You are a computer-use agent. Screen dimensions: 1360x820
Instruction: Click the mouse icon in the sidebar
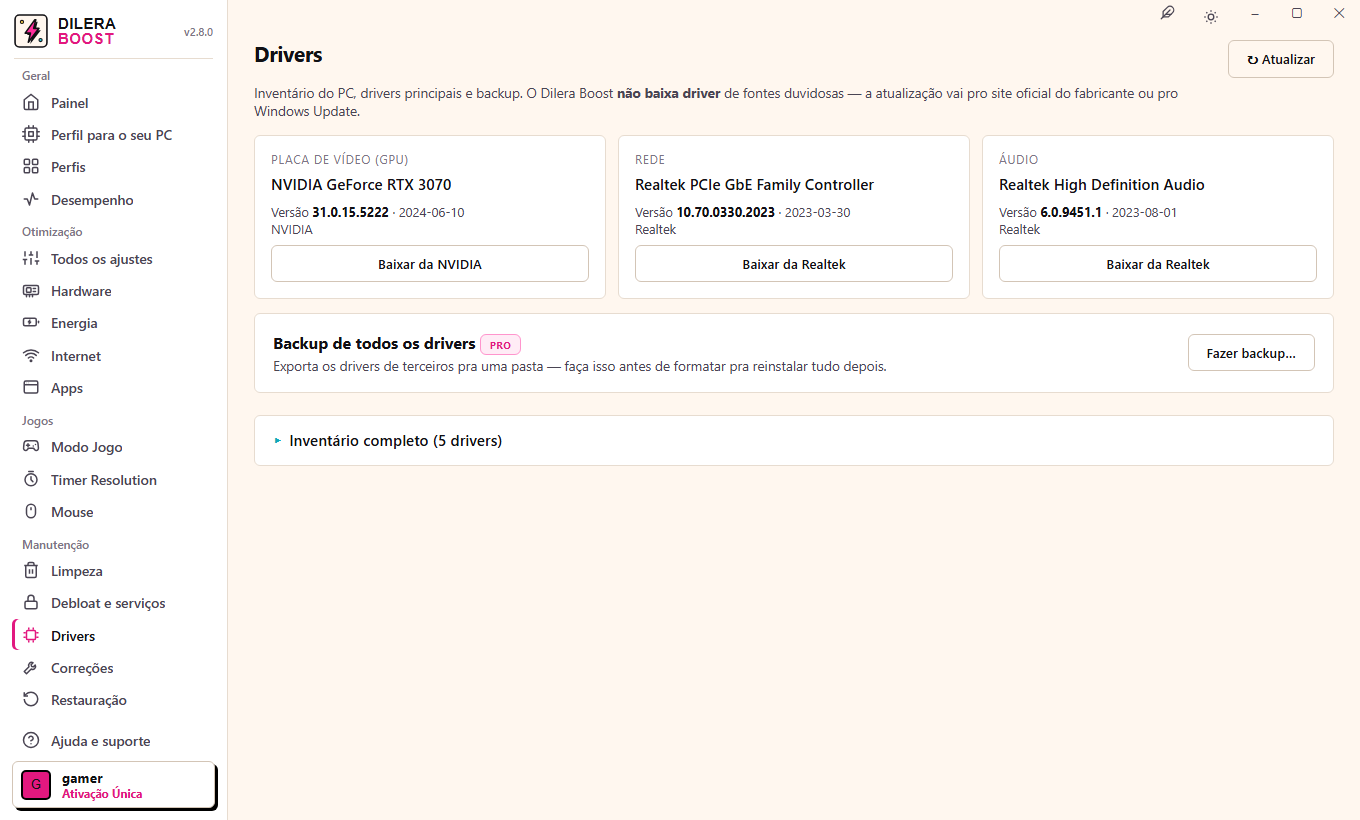click(x=31, y=512)
